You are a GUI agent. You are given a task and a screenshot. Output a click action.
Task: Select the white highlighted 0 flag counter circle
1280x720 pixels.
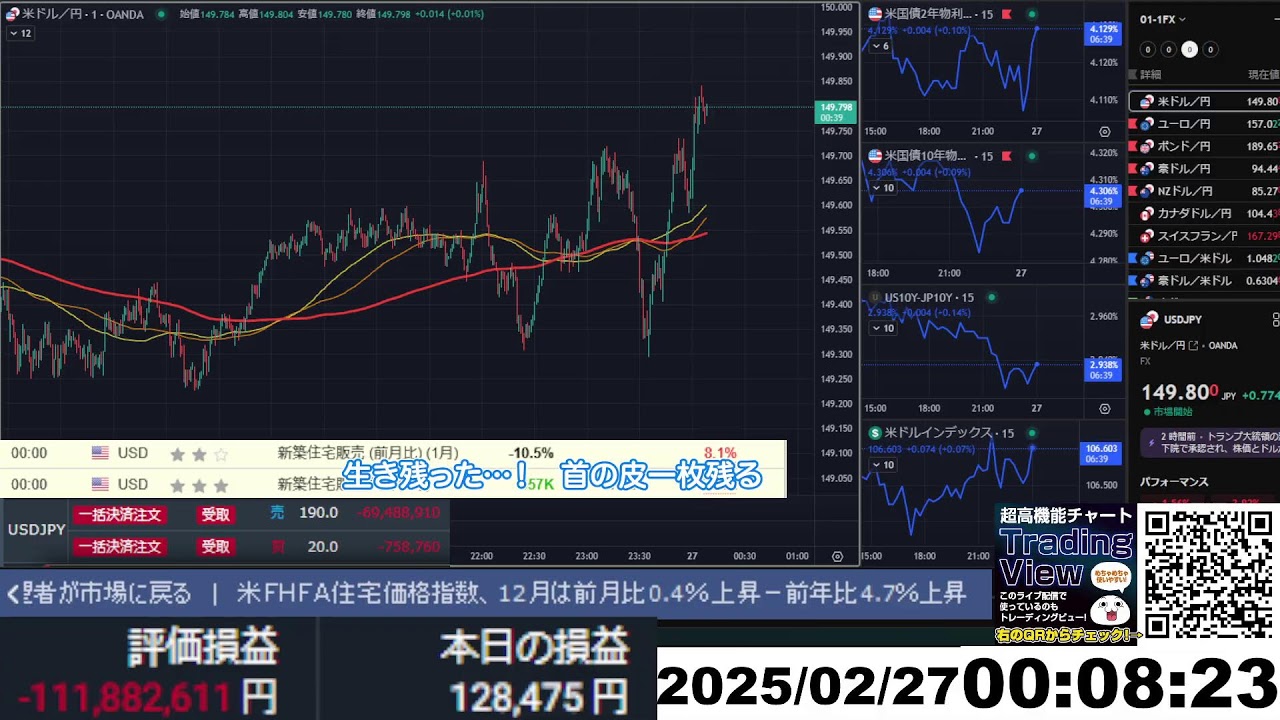(x=1189, y=49)
